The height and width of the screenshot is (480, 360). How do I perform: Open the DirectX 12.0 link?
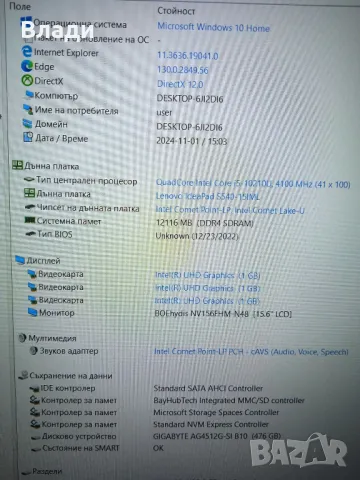coord(180,84)
